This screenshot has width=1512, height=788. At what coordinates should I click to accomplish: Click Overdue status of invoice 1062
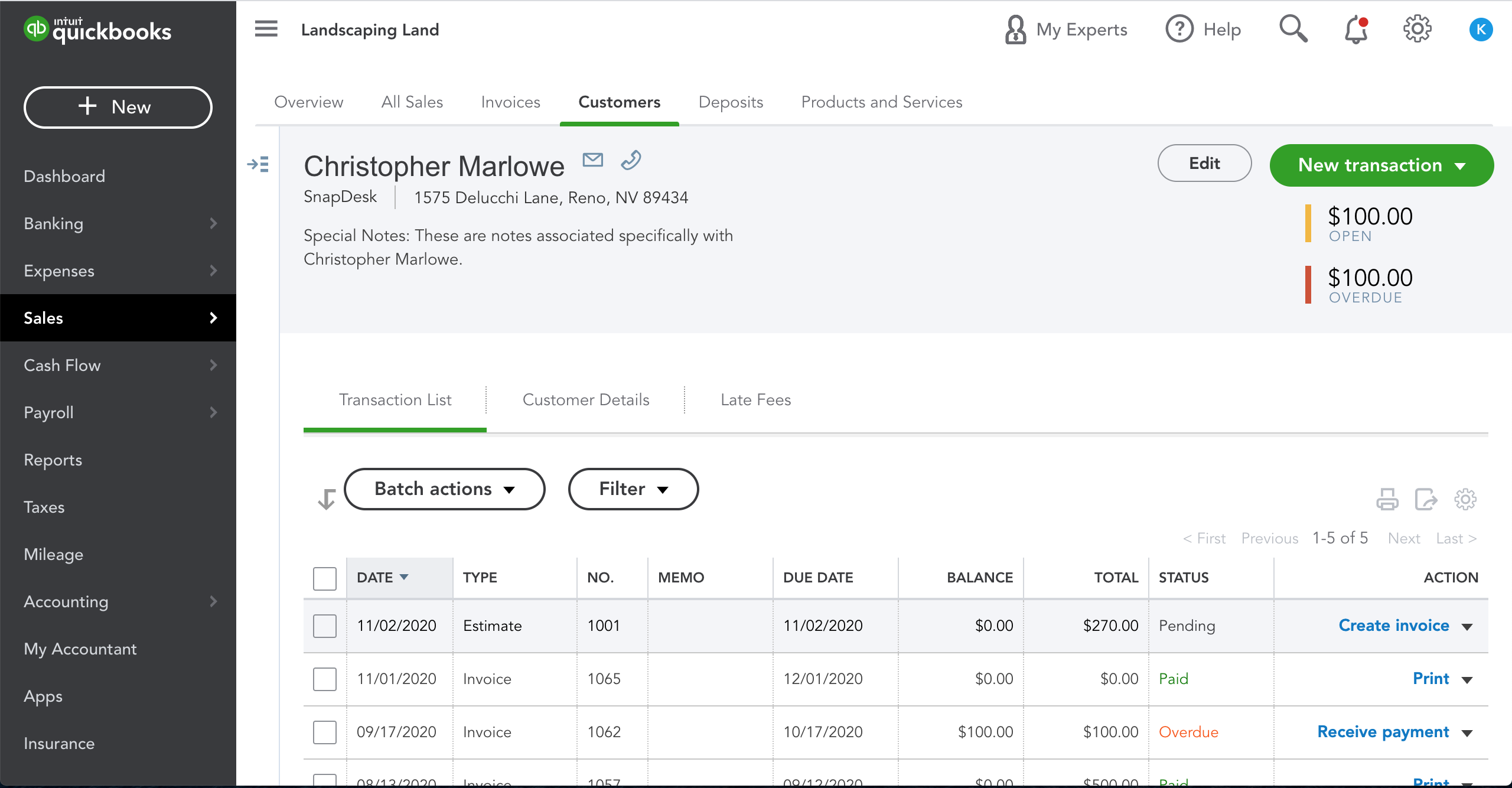[1188, 732]
